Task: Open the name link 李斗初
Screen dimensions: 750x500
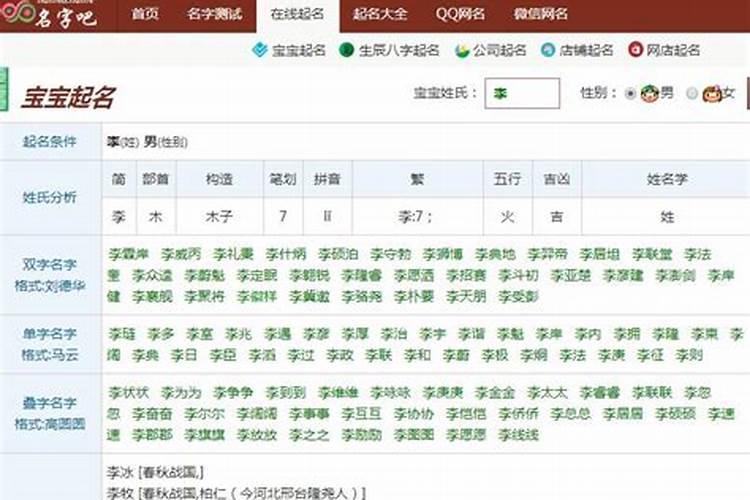Action: click(x=518, y=275)
